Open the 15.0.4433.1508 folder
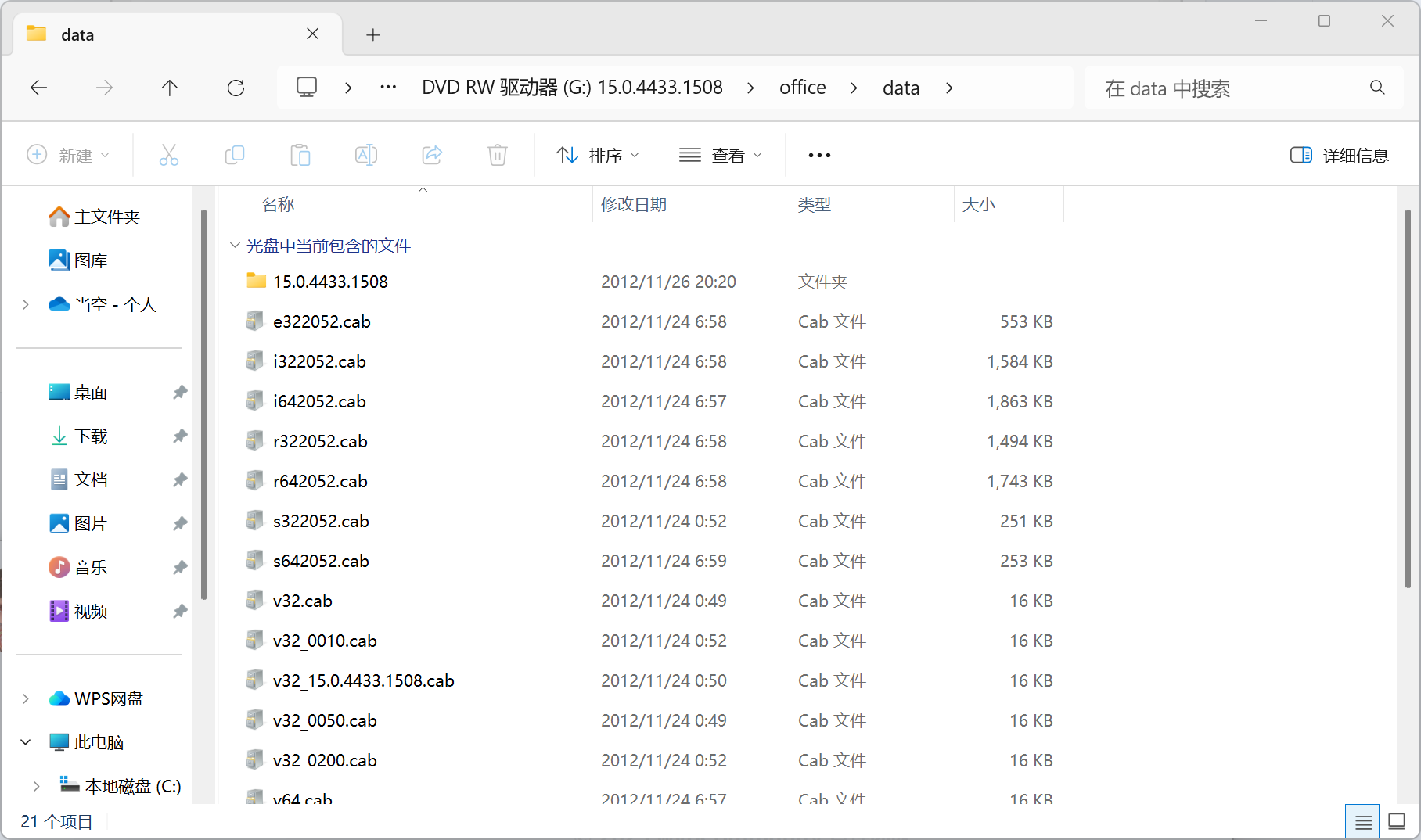The width and height of the screenshot is (1421, 840). point(330,282)
